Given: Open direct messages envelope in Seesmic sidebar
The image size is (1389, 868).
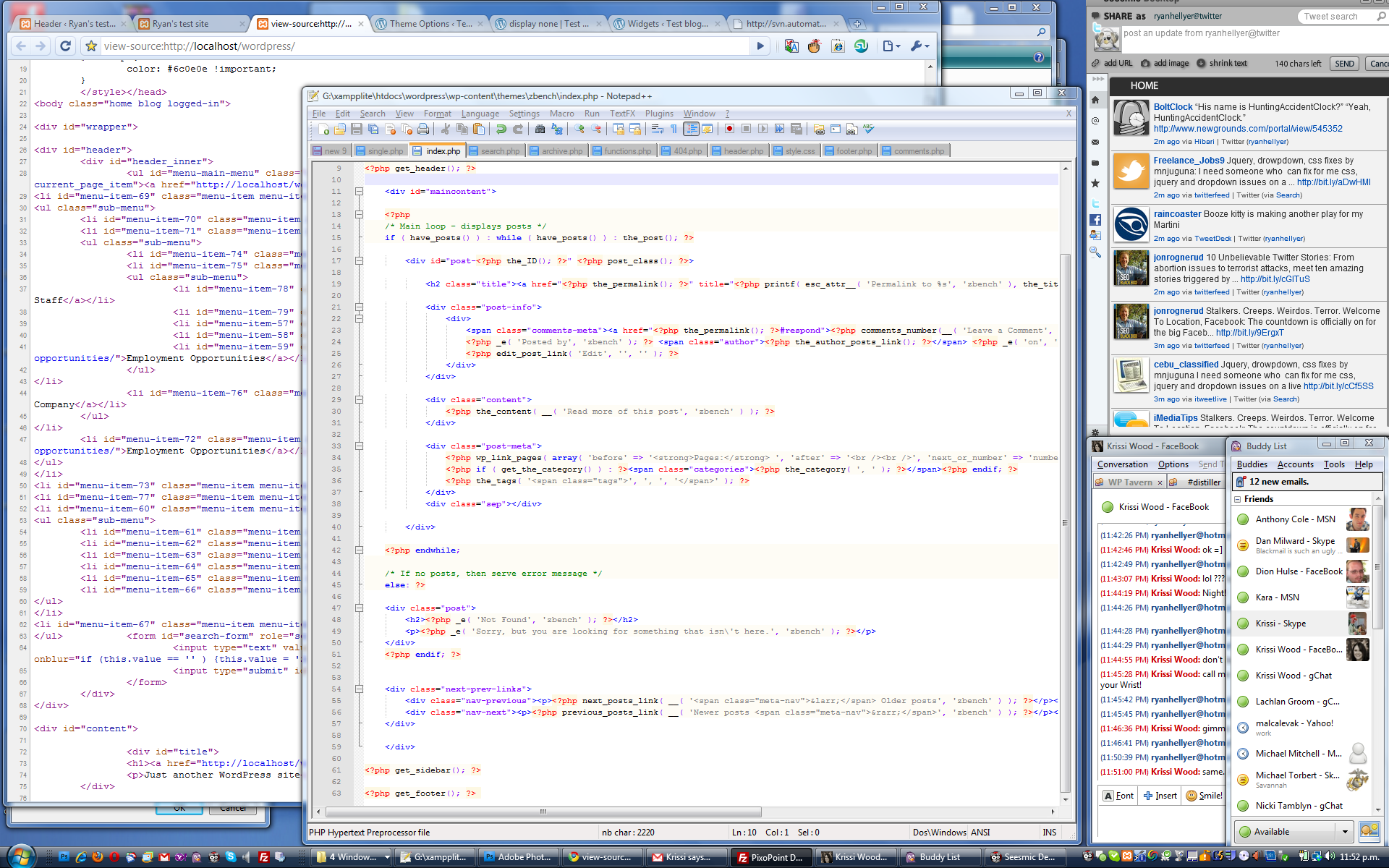Looking at the screenshot, I should 1095,142.
